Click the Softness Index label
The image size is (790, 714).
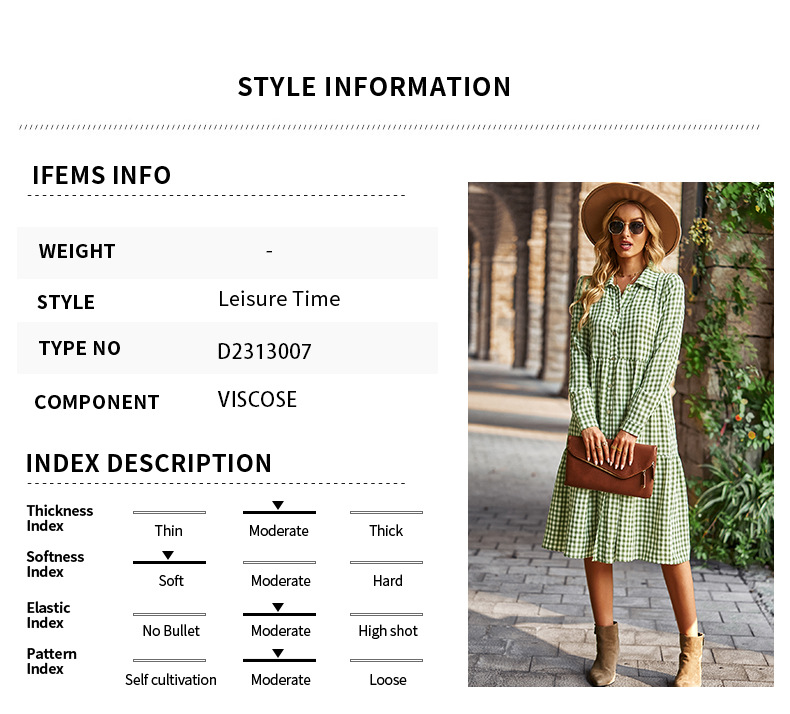tap(55, 564)
